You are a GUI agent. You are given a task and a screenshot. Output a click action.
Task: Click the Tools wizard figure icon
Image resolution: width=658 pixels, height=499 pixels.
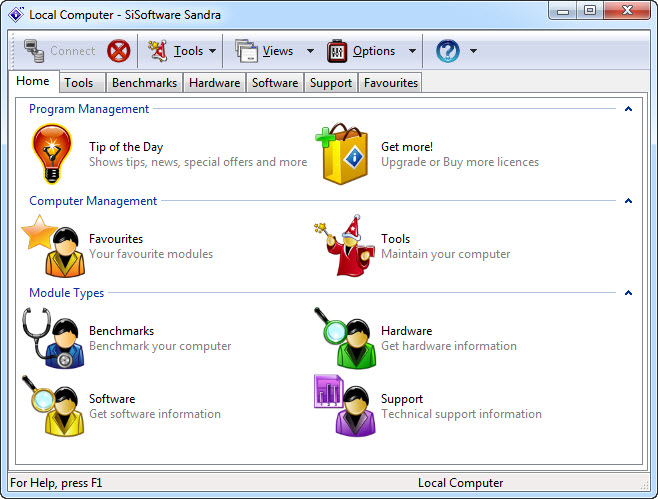[x=344, y=246]
